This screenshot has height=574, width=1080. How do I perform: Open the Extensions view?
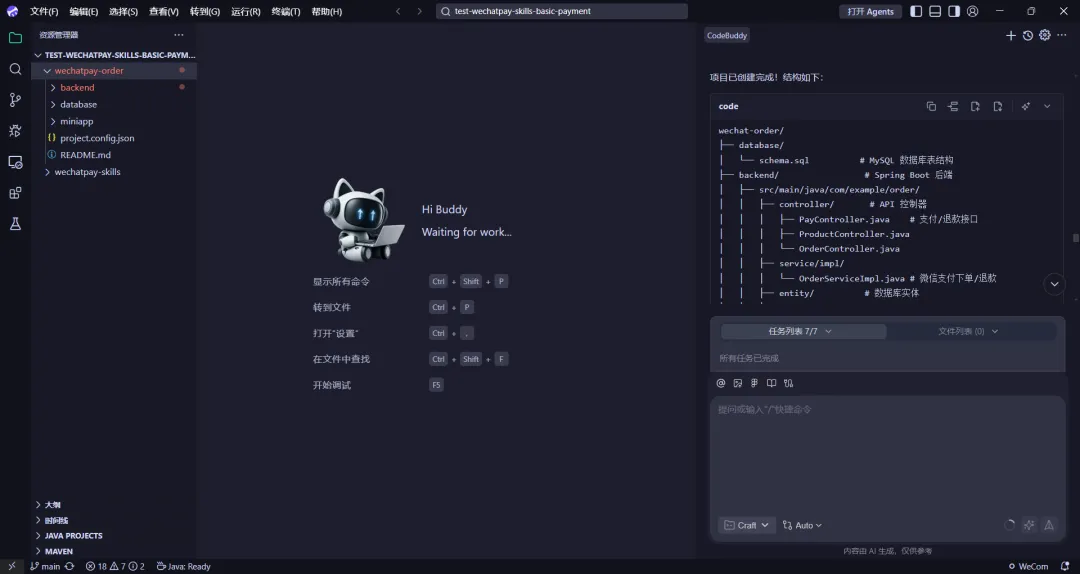[15, 193]
